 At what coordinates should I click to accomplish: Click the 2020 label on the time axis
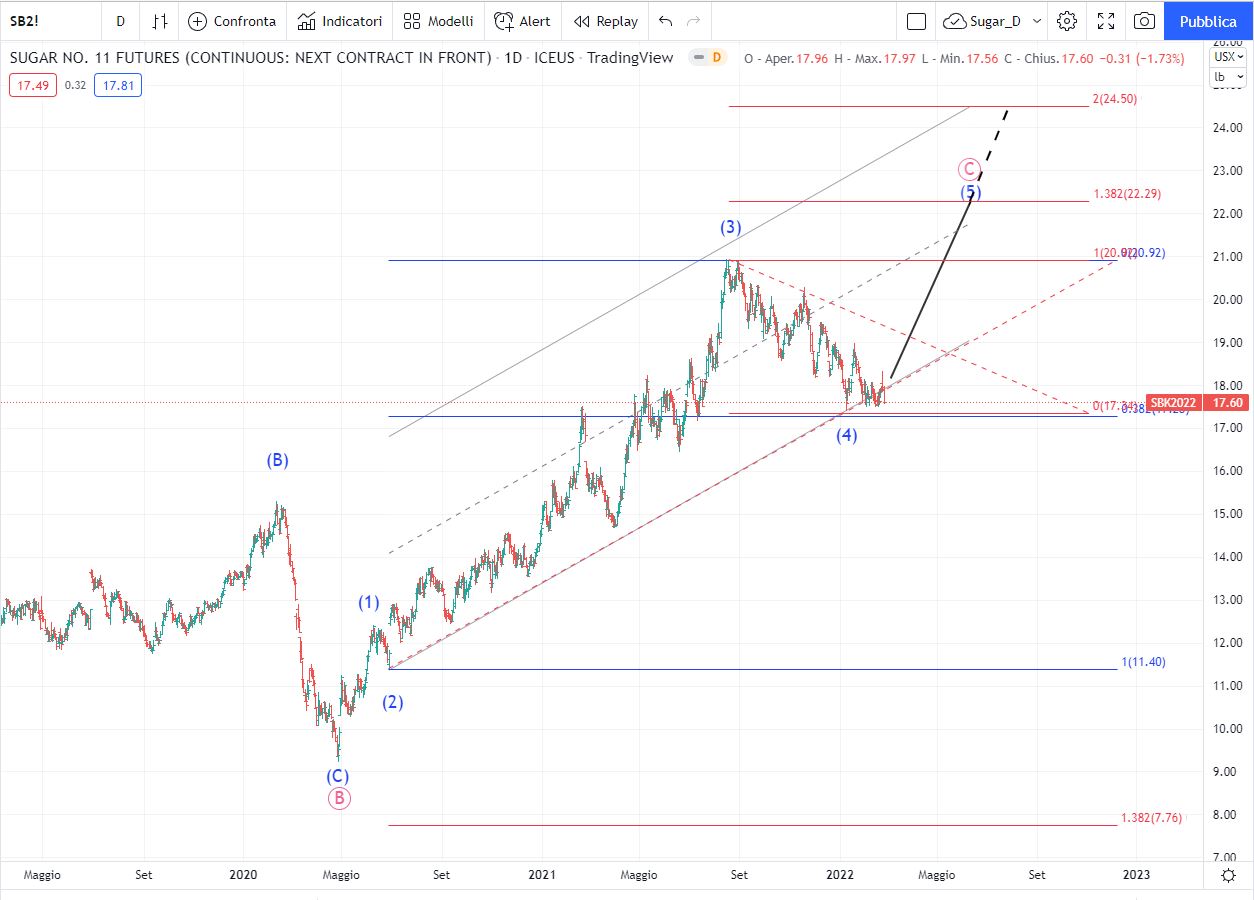click(x=243, y=875)
